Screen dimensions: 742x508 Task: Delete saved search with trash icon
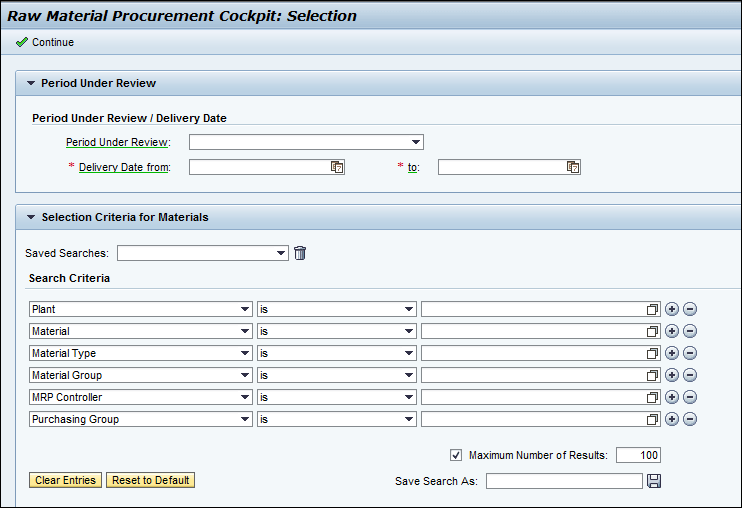click(x=300, y=253)
